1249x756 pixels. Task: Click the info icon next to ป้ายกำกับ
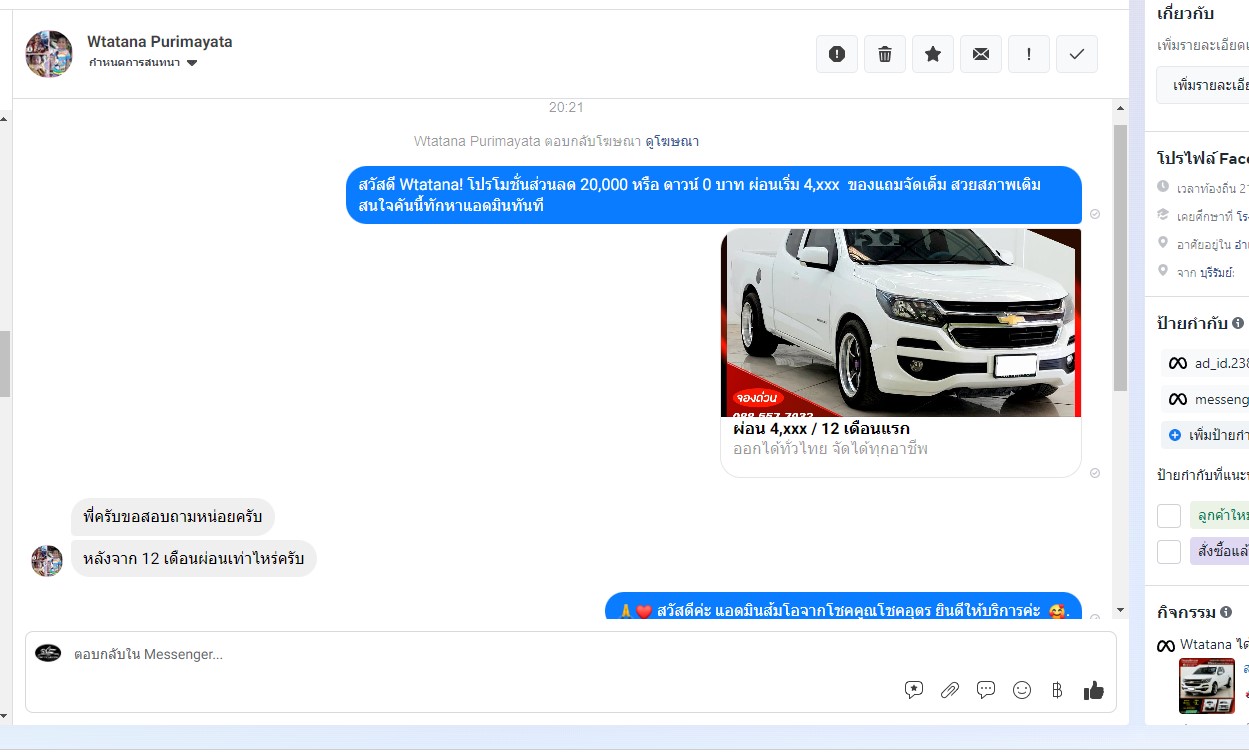coord(1238,323)
